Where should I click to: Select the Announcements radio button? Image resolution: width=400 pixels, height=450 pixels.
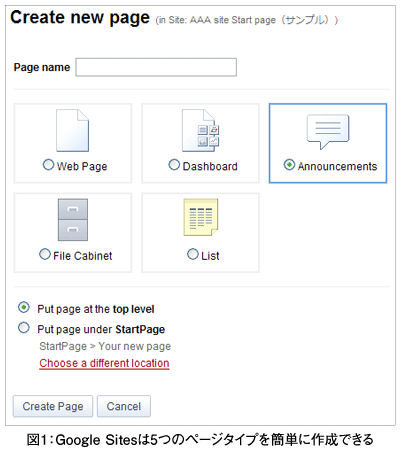[x=289, y=165]
